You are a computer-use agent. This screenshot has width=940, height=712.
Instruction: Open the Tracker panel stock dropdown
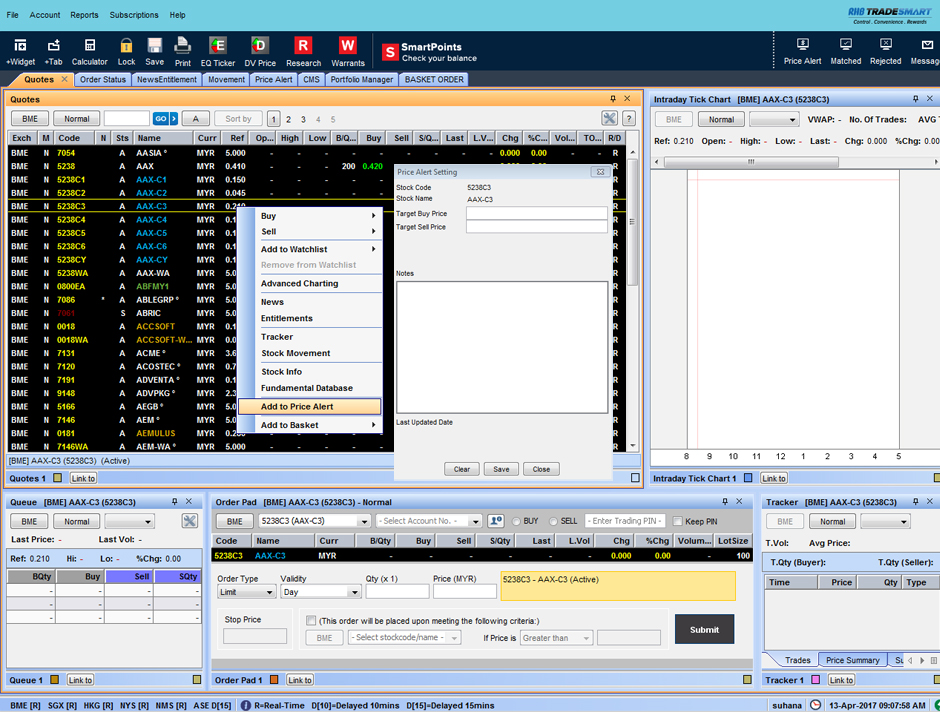pos(885,521)
